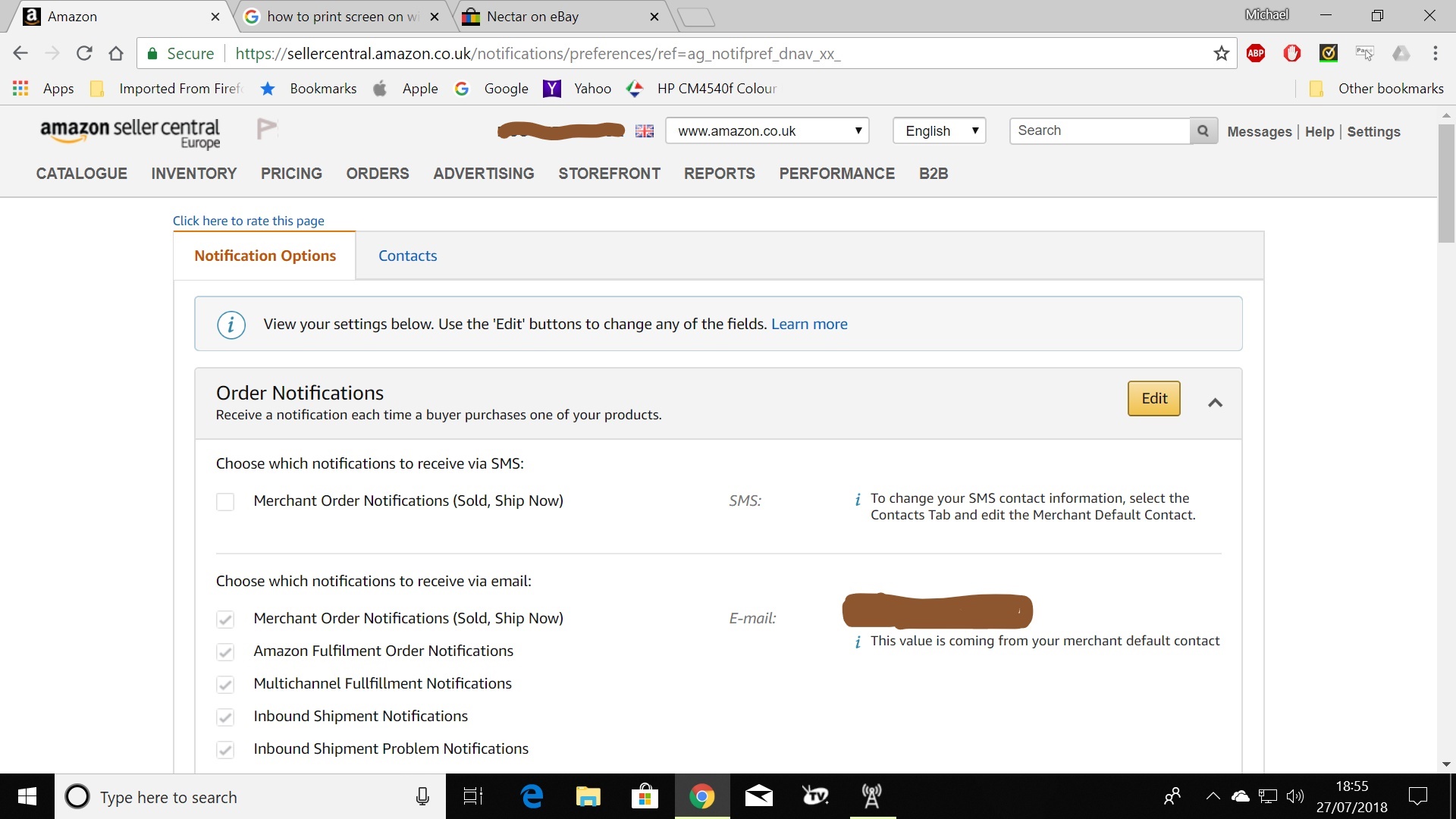
Task: Open the Chrome three-dot menu
Action: point(1435,53)
